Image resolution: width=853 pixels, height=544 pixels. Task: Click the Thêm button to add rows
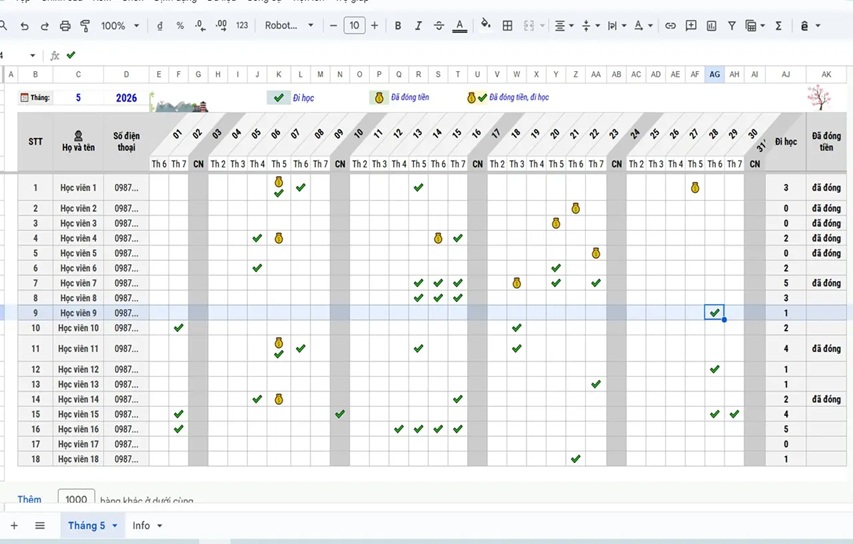coord(30,499)
